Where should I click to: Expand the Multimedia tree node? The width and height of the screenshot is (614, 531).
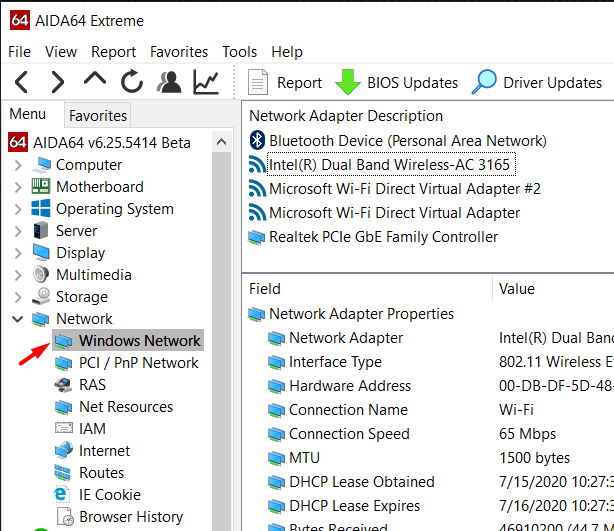point(18,275)
